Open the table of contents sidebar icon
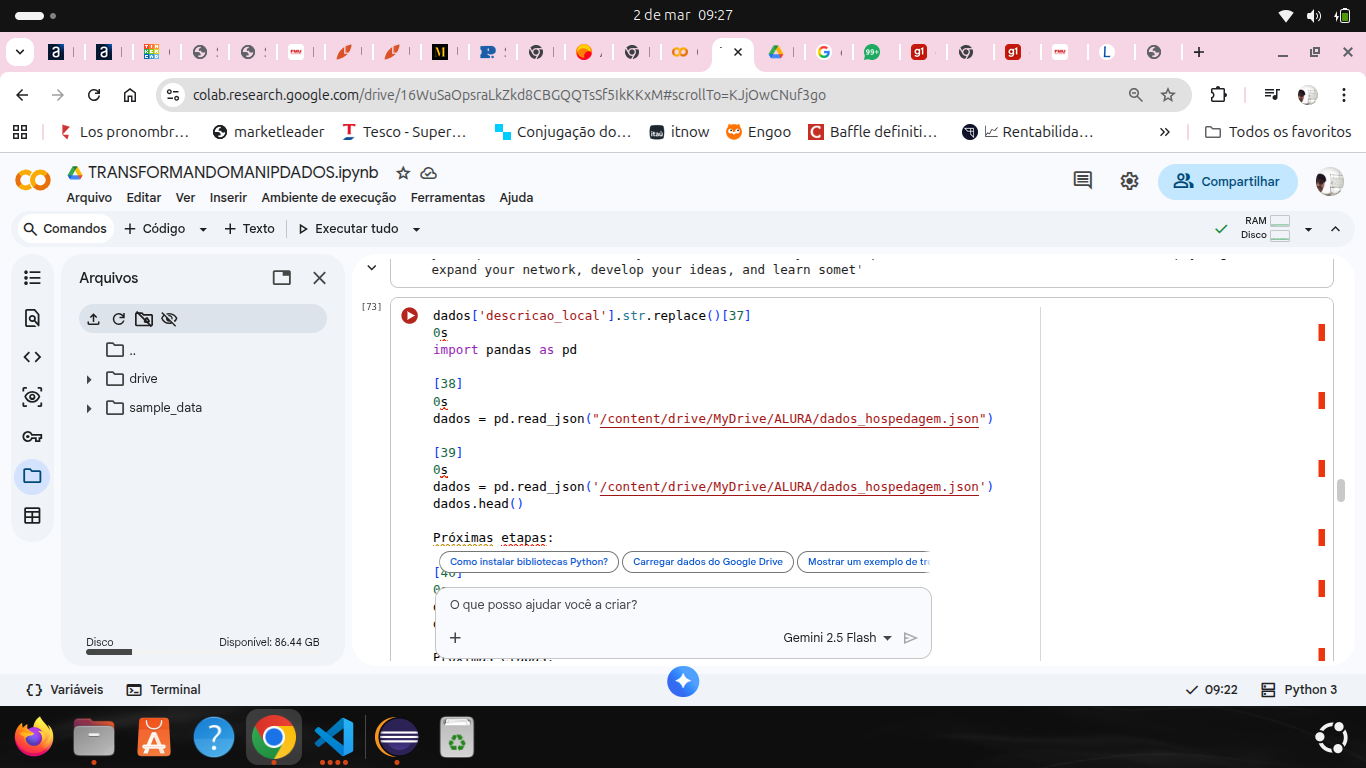This screenshot has height=768, width=1366. [32, 278]
